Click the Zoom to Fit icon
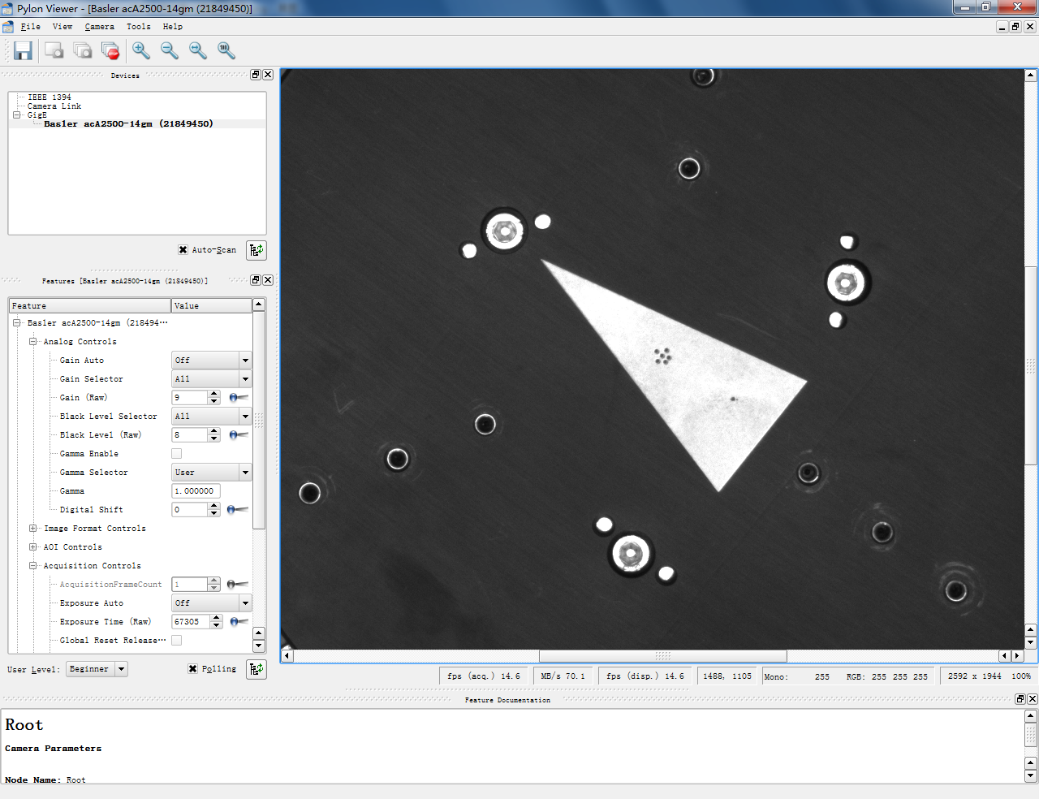This screenshot has width=1039, height=799. [x=198, y=50]
